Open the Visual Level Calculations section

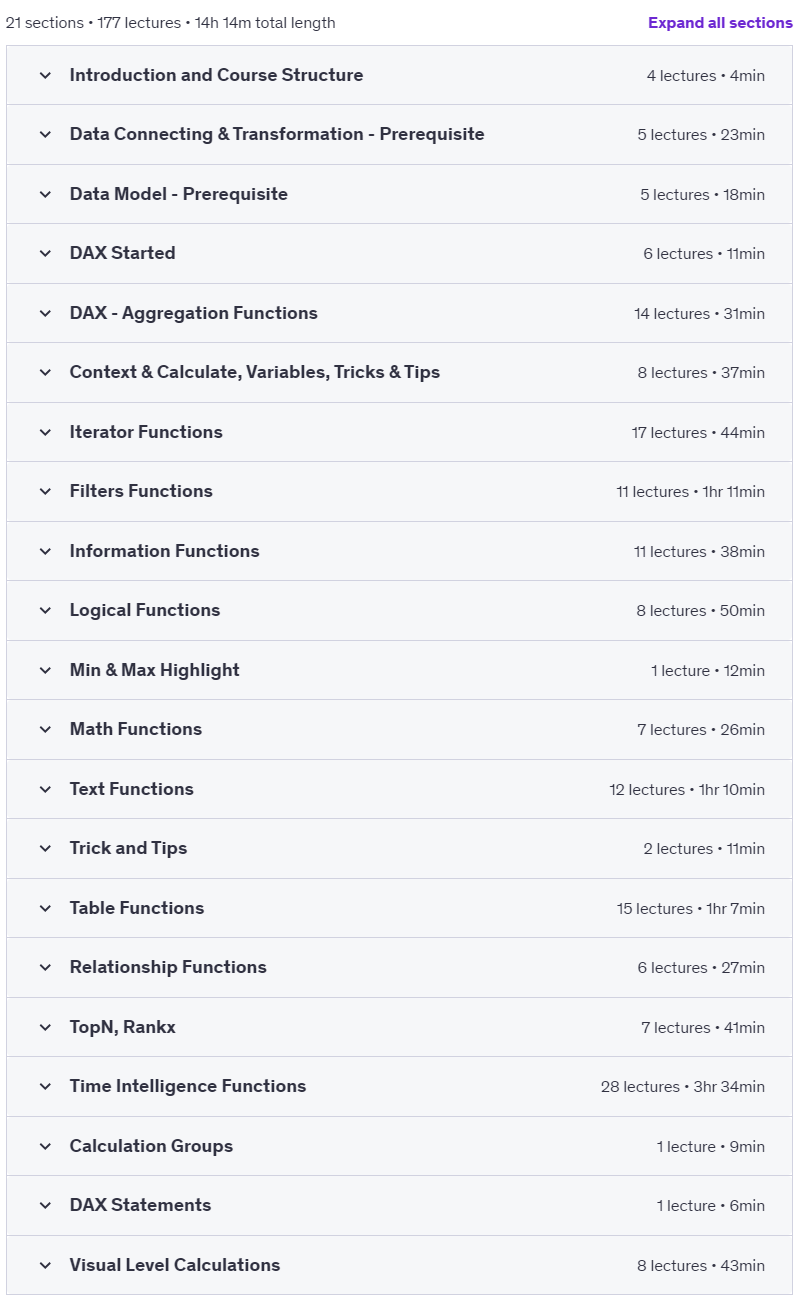coord(399,1265)
